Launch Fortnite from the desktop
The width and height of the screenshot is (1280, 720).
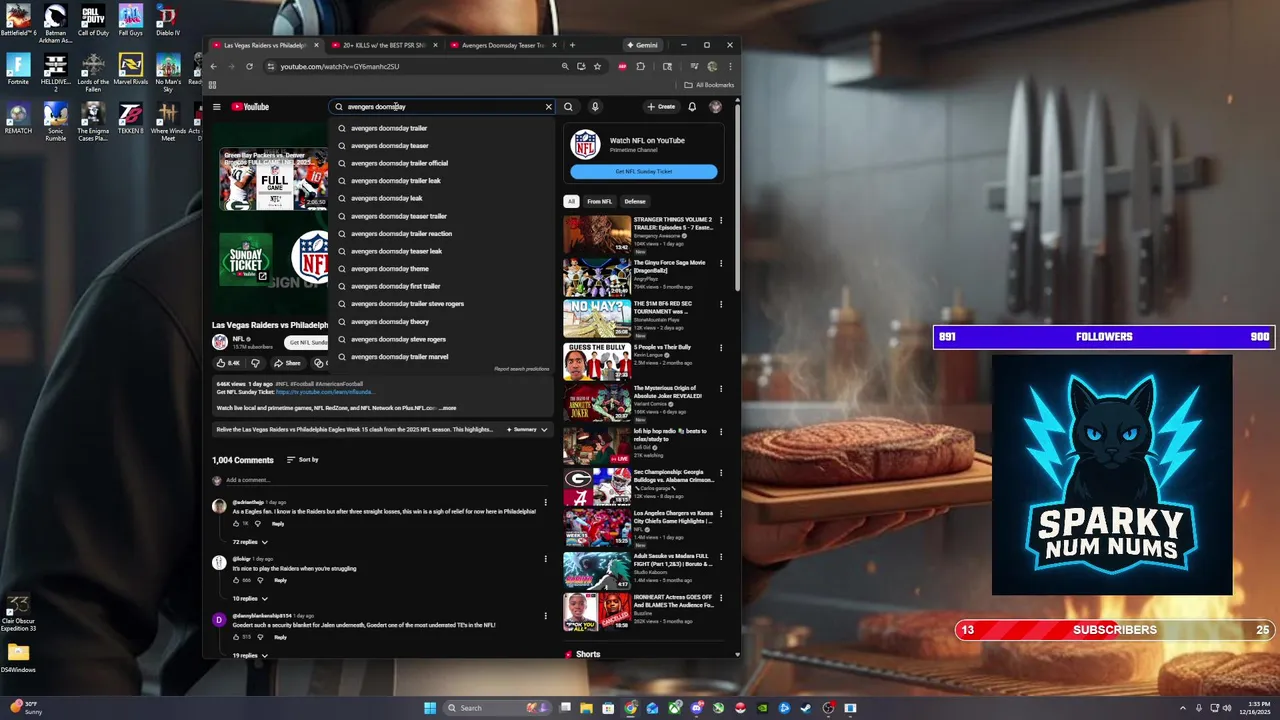click(18, 69)
